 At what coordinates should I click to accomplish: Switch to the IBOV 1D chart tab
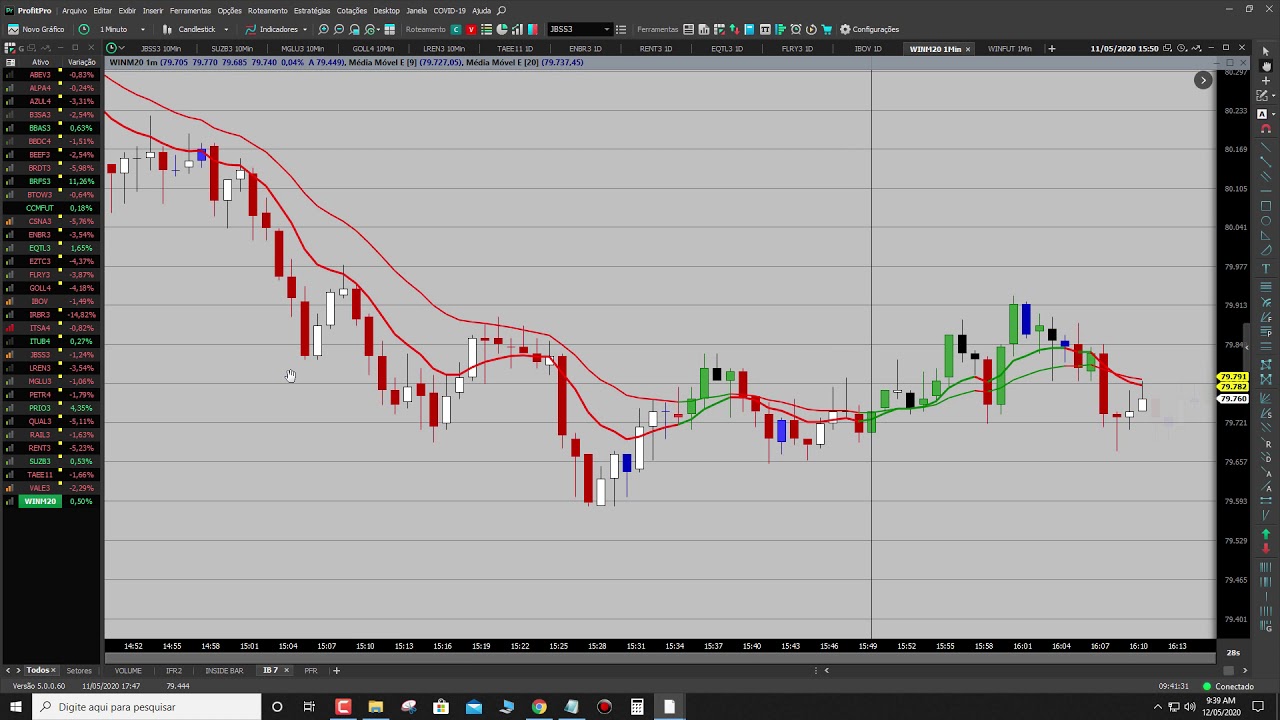tap(868, 48)
